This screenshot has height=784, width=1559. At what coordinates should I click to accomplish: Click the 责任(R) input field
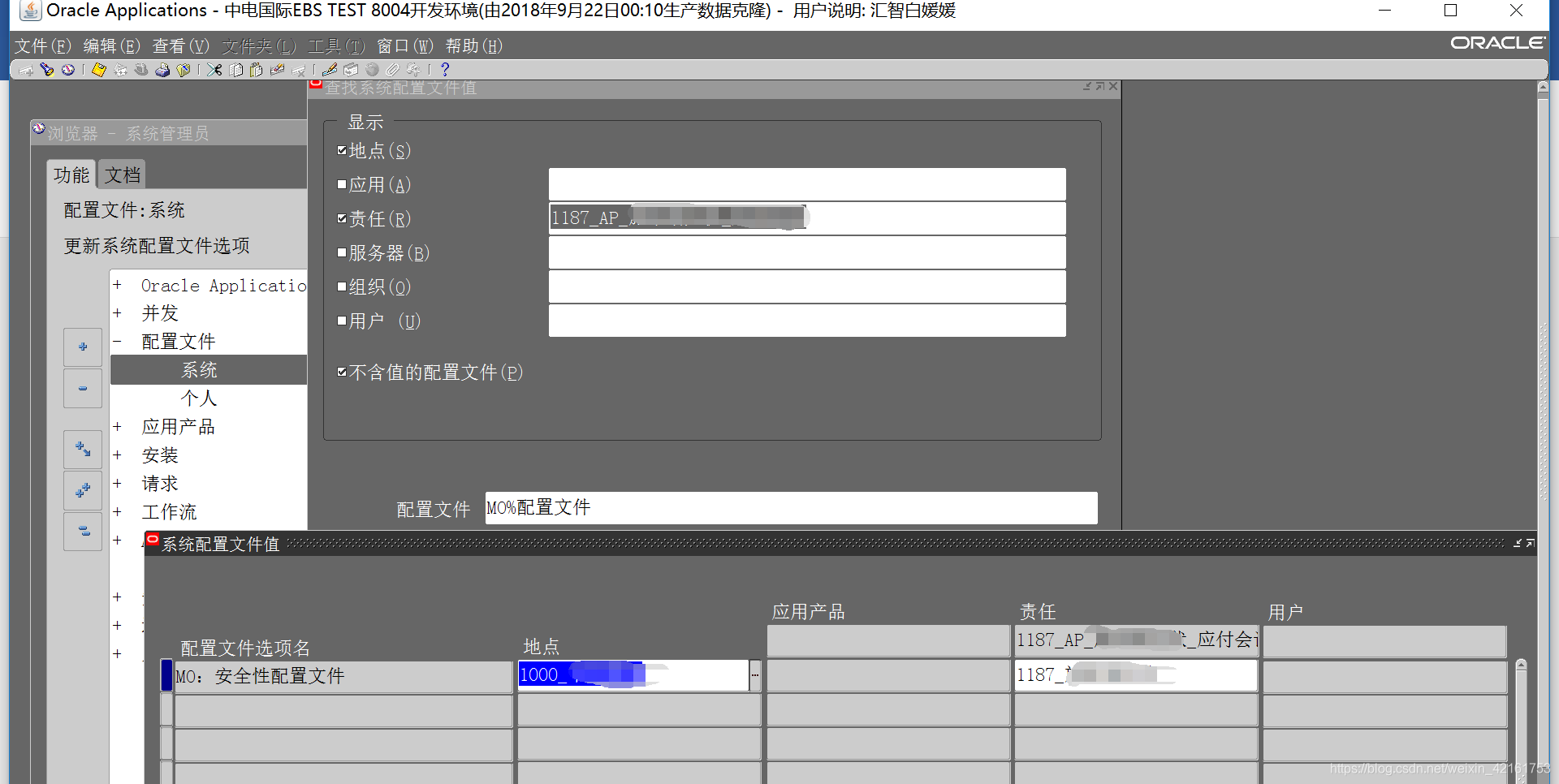point(807,218)
